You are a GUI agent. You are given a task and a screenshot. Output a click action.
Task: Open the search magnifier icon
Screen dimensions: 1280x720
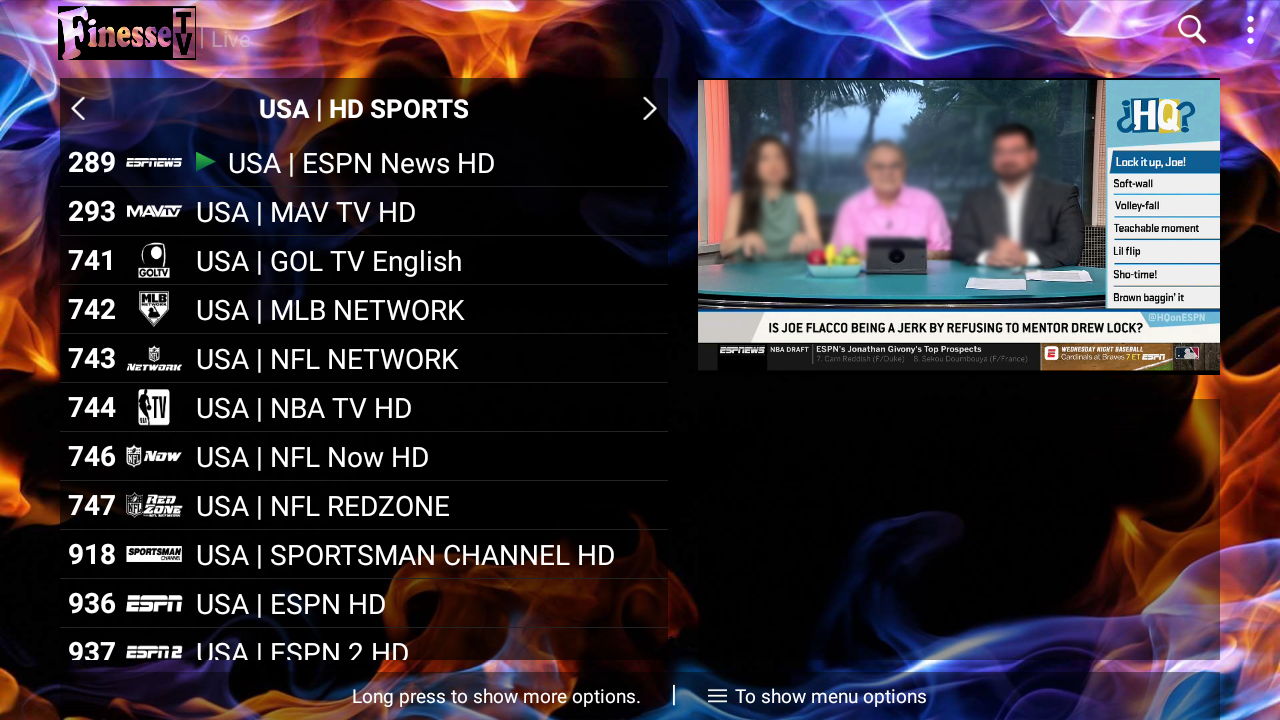click(1191, 30)
